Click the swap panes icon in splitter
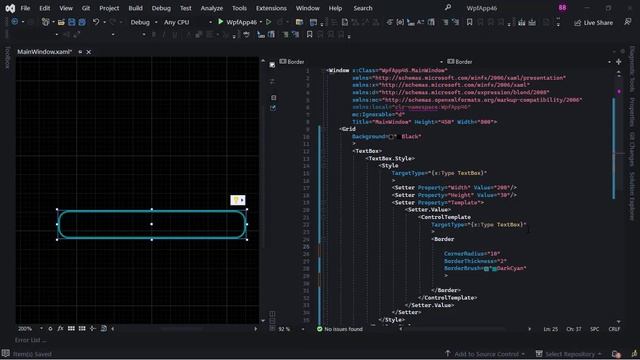This screenshot has width=640, height=360. tap(272, 82)
